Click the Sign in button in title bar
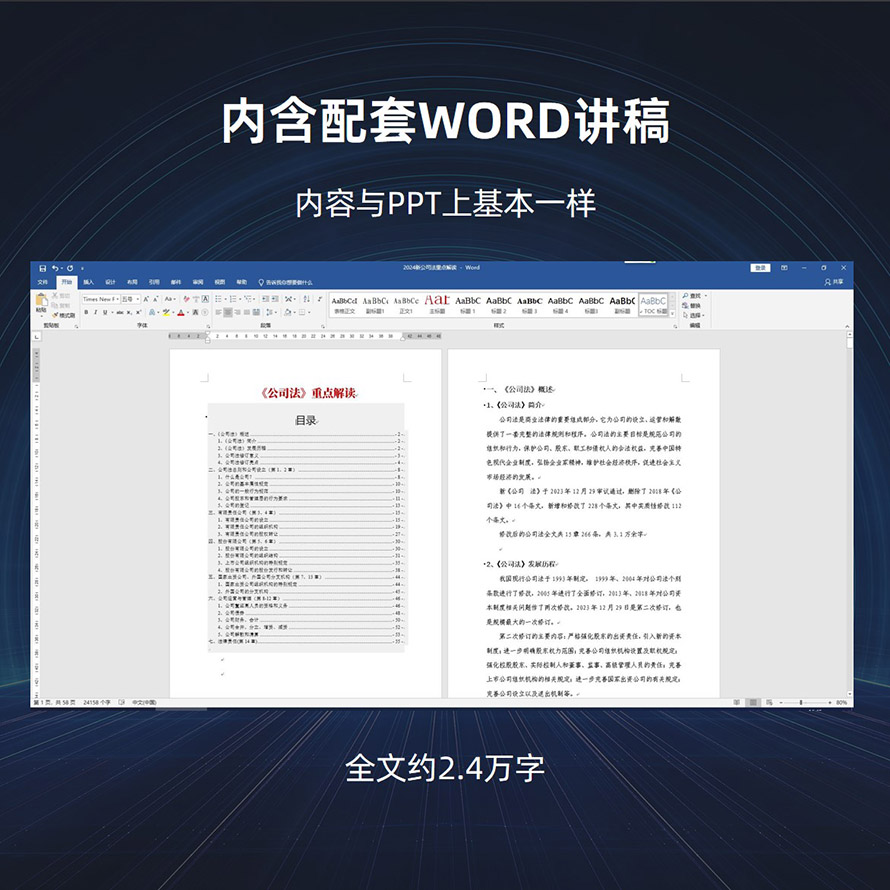This screenshot has width=890, height=890. click(760, 268)
